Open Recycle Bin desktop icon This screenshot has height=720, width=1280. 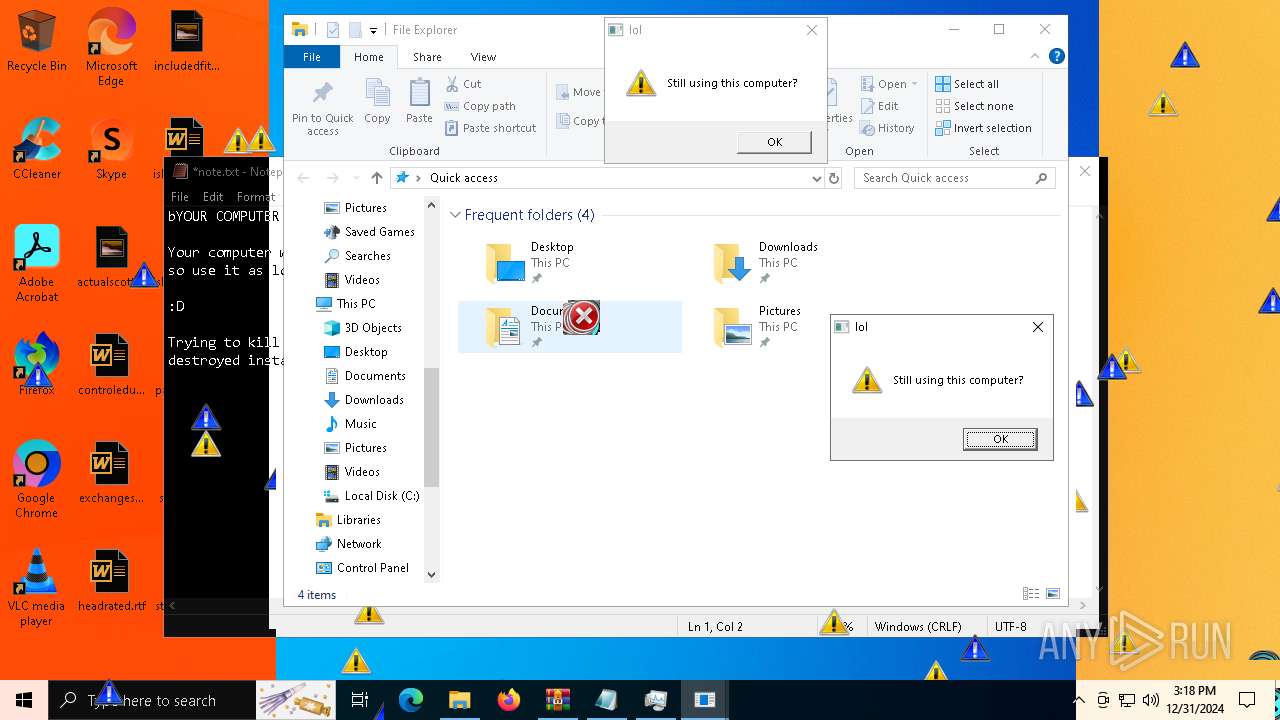(37, 41)
